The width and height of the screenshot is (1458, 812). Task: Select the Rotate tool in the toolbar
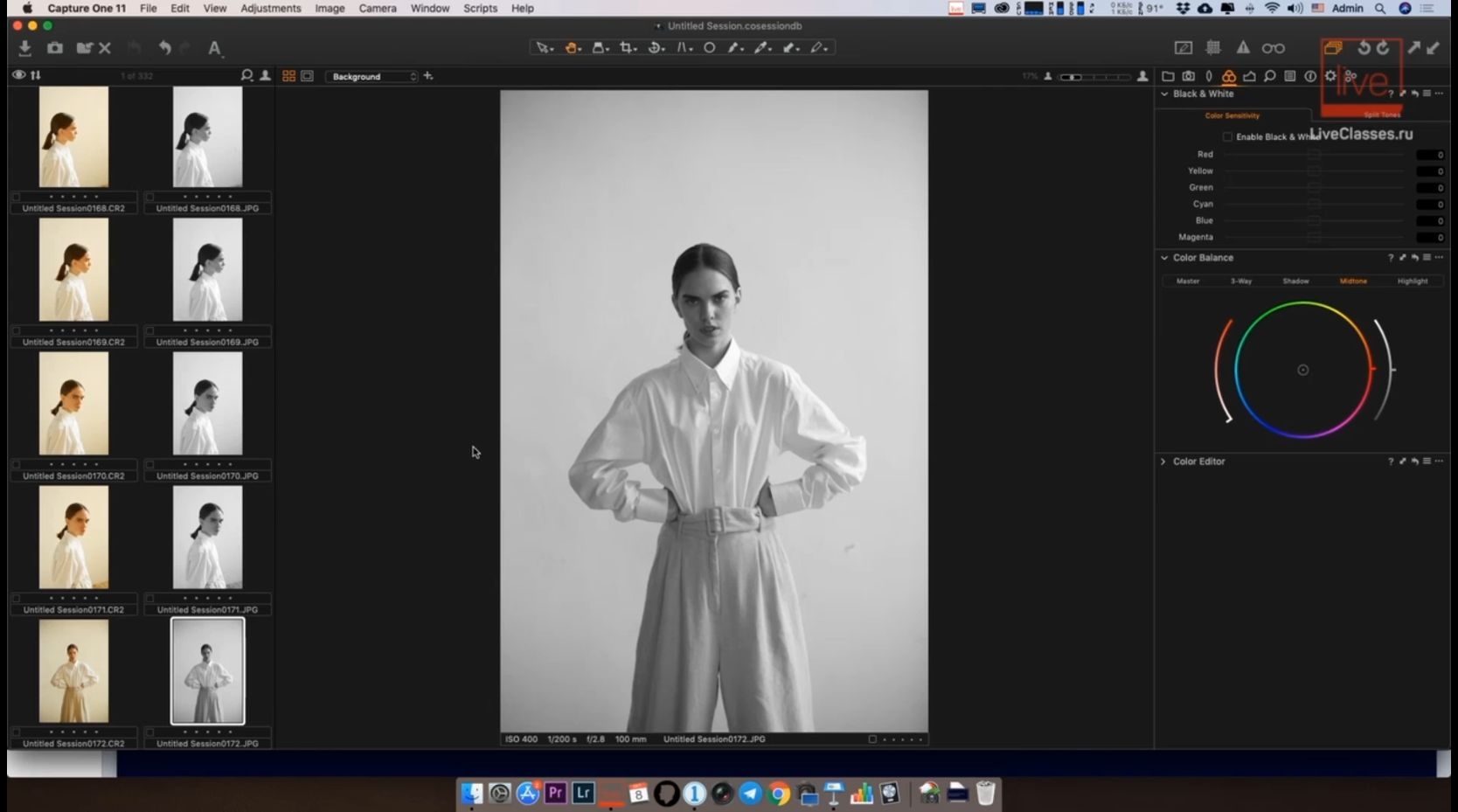pos(656,48)
